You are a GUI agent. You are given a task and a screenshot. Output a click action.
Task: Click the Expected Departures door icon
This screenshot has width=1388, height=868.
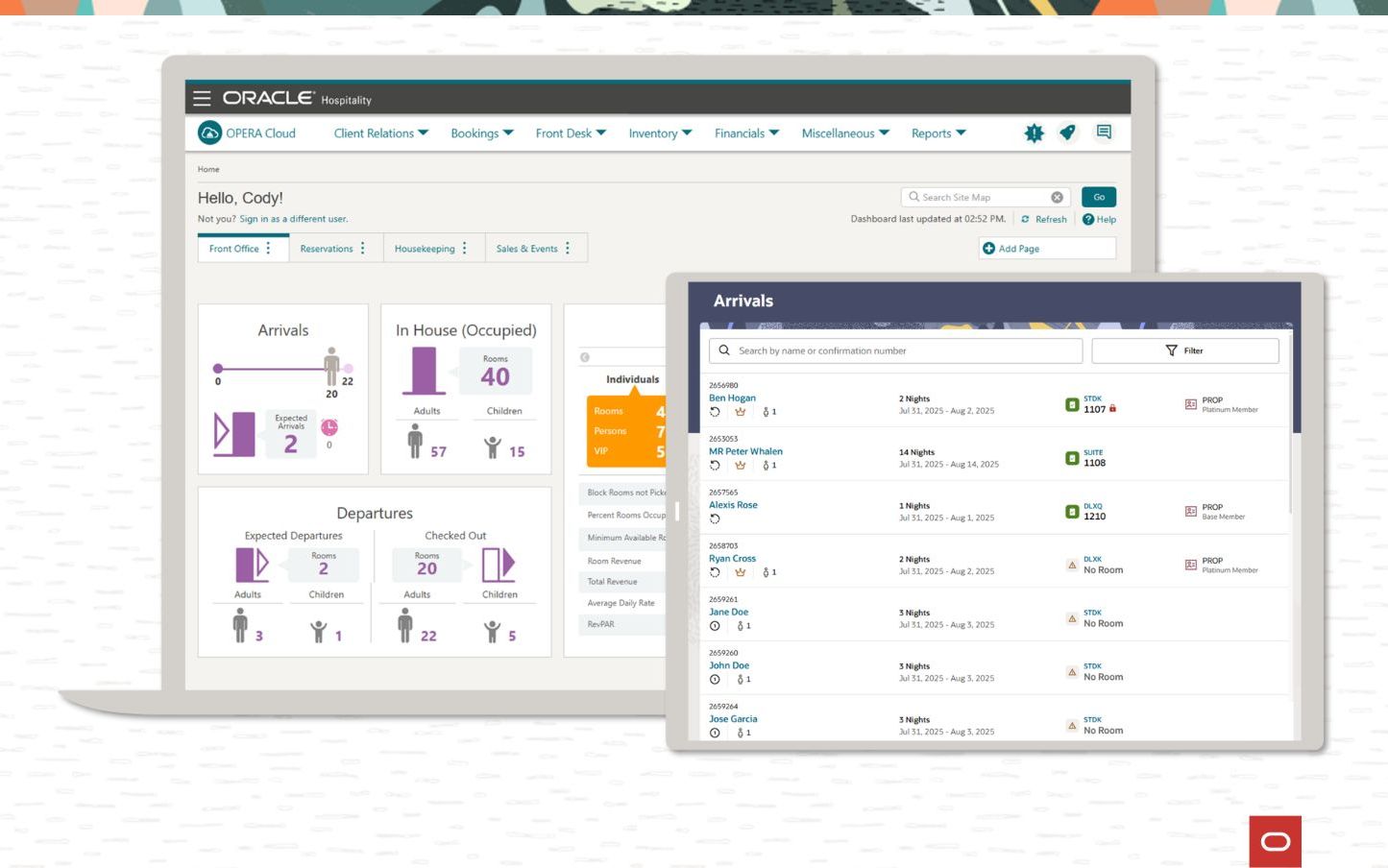tap(252, 565)
